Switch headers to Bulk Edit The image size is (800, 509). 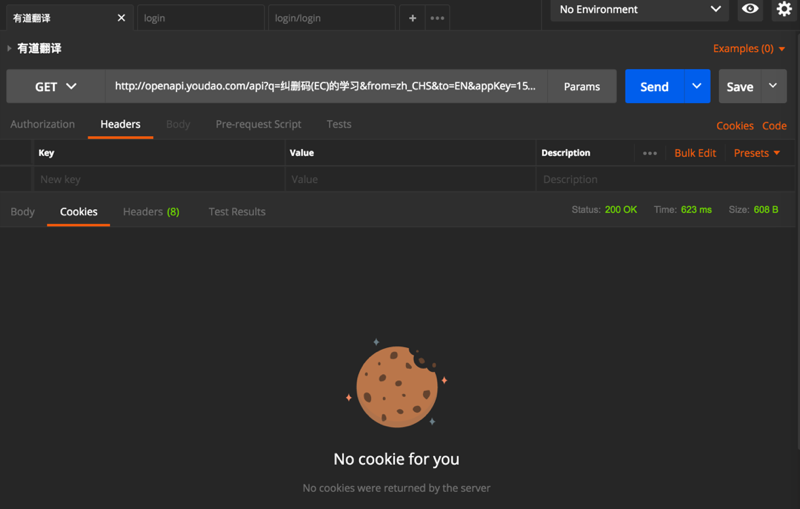pyautogui.click(x=695, y=153)
